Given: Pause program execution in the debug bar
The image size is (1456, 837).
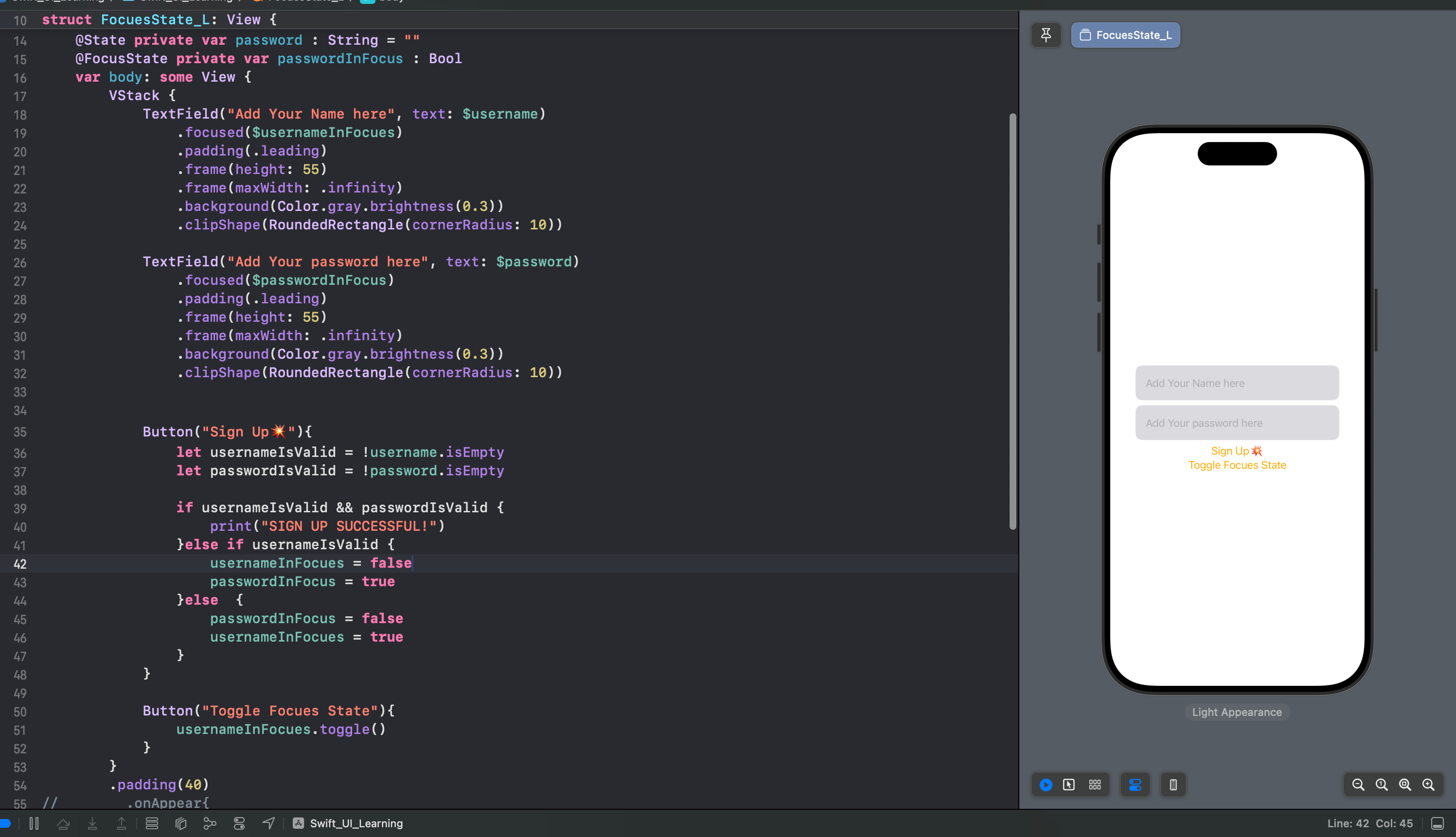Looking at the screenshot, I should 34,823.
